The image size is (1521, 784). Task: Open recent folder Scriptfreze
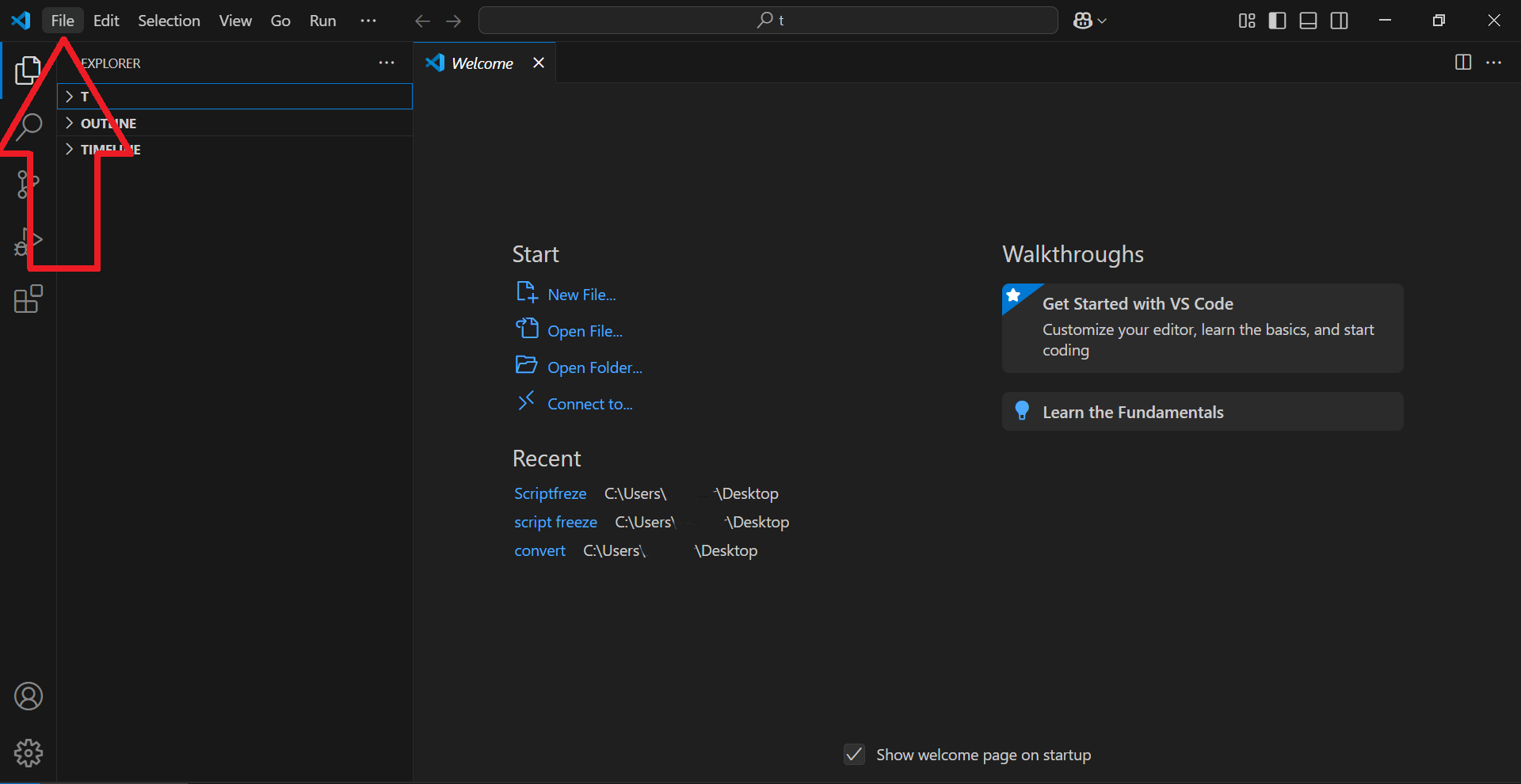[551, 493]
